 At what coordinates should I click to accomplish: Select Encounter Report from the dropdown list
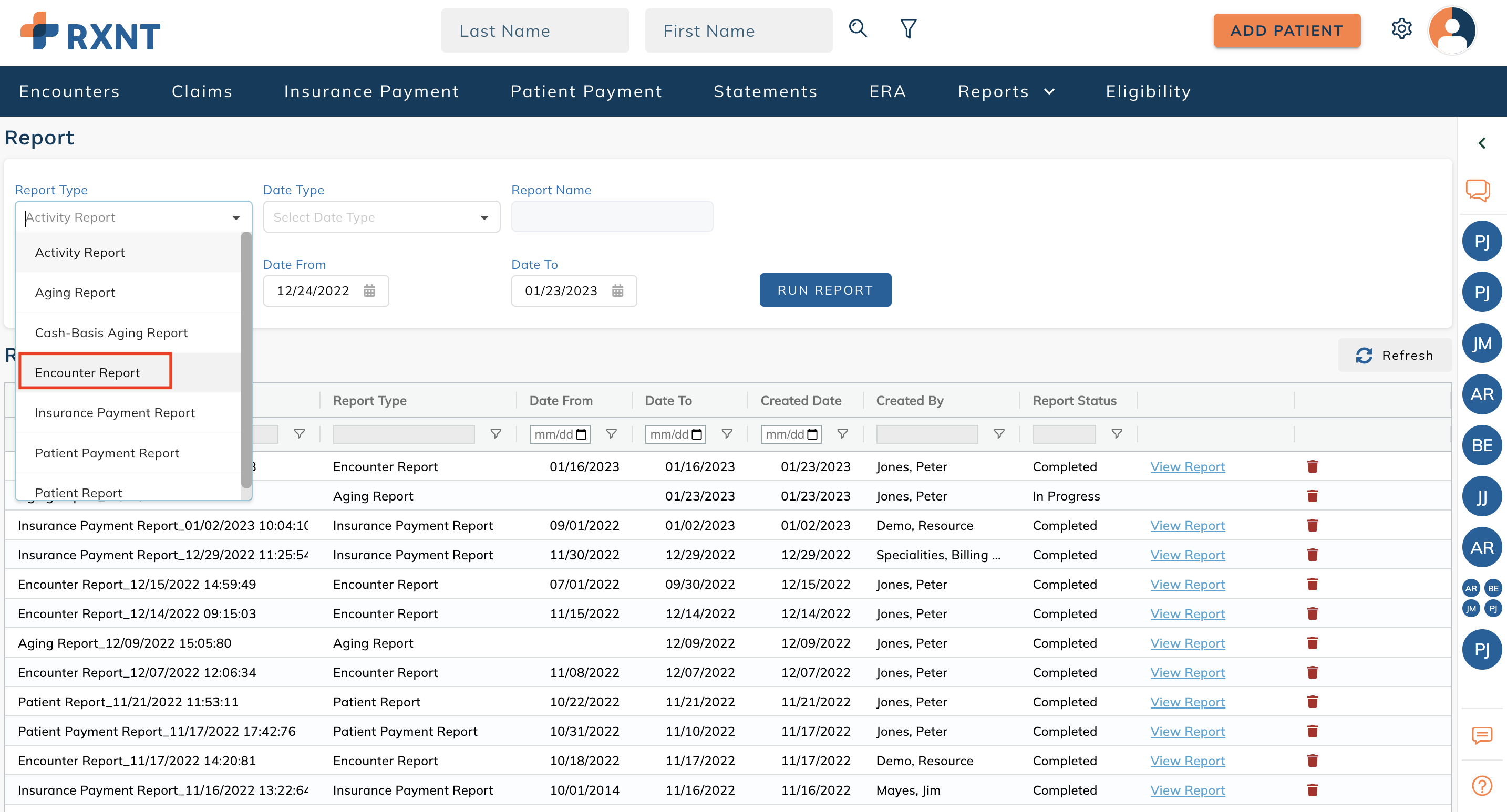(x=88, y=372)
